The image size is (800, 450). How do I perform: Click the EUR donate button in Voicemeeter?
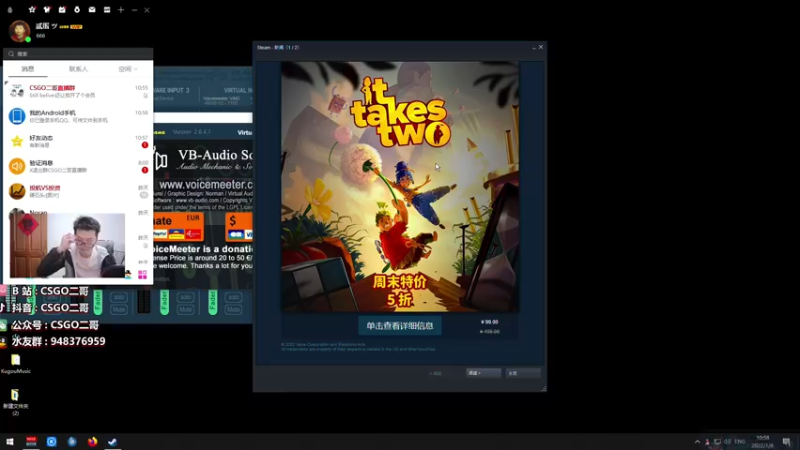178,227
